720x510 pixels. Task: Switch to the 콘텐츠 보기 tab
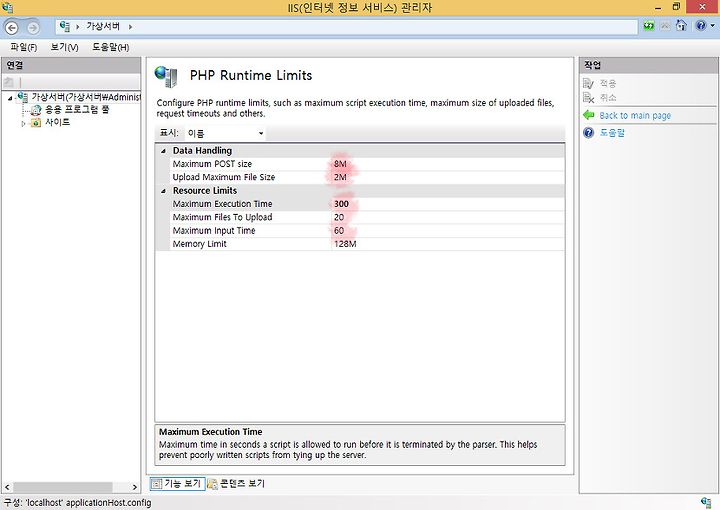point(236,483)
